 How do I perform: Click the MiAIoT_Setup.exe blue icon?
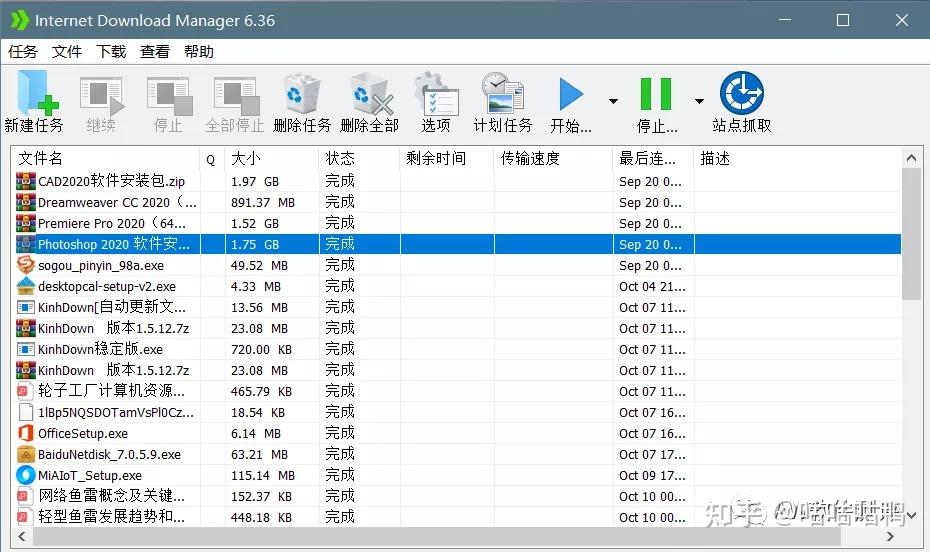26,475
